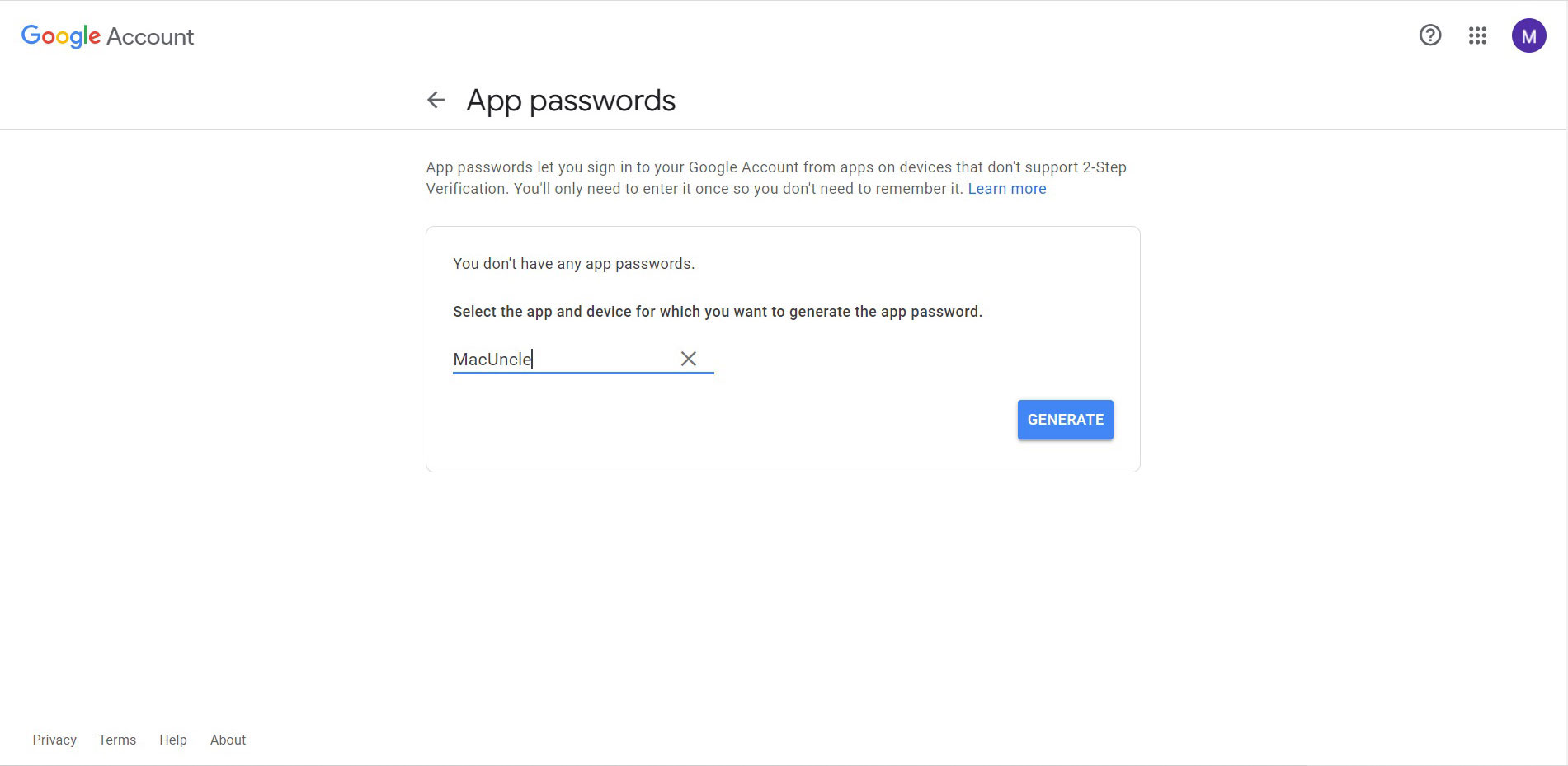Click into the MacUncle app name field
1568x766 pixels.
tap(561, 360)
